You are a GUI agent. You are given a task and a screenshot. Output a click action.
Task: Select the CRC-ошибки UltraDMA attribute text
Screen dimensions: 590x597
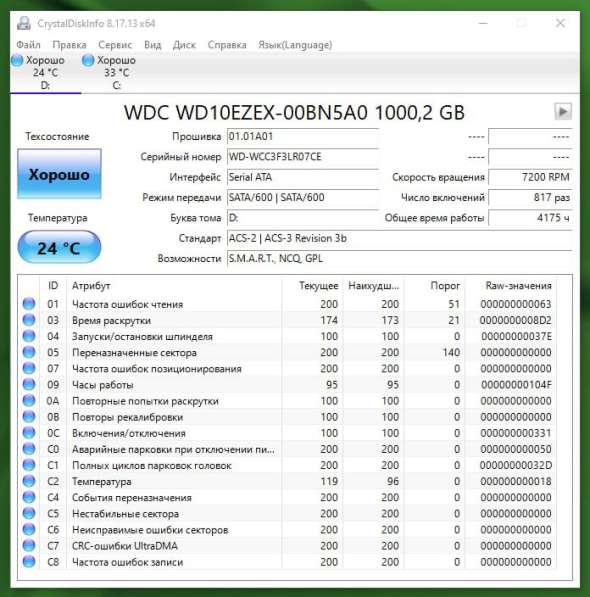pyautogui.click(x=125, y=546)
